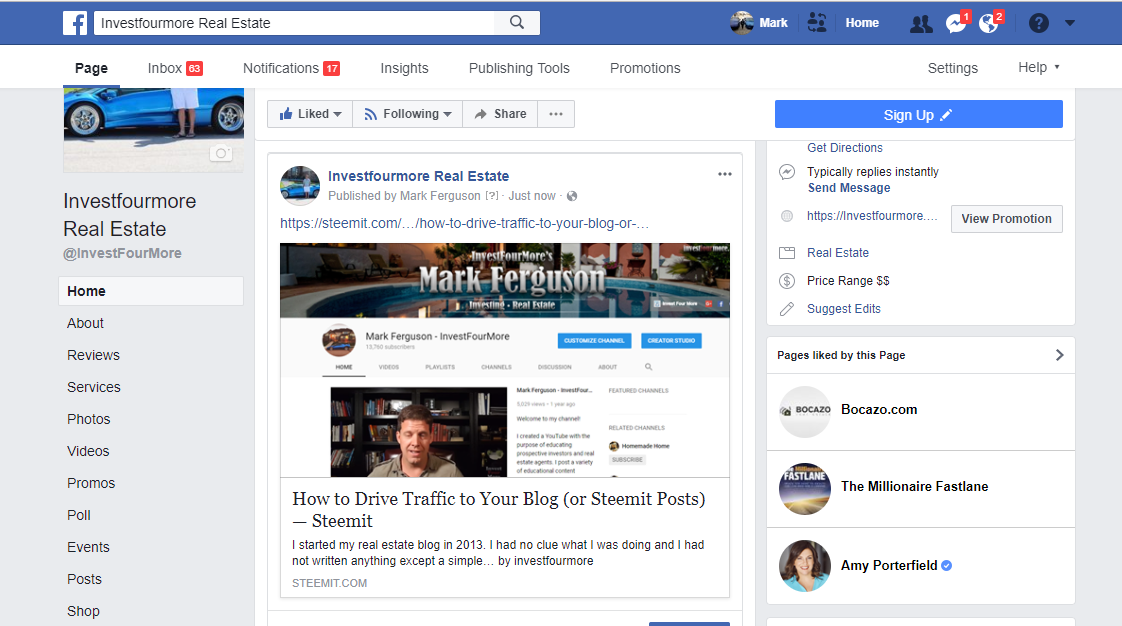Open Amy Porterfield's profile photo

(805, 566)
